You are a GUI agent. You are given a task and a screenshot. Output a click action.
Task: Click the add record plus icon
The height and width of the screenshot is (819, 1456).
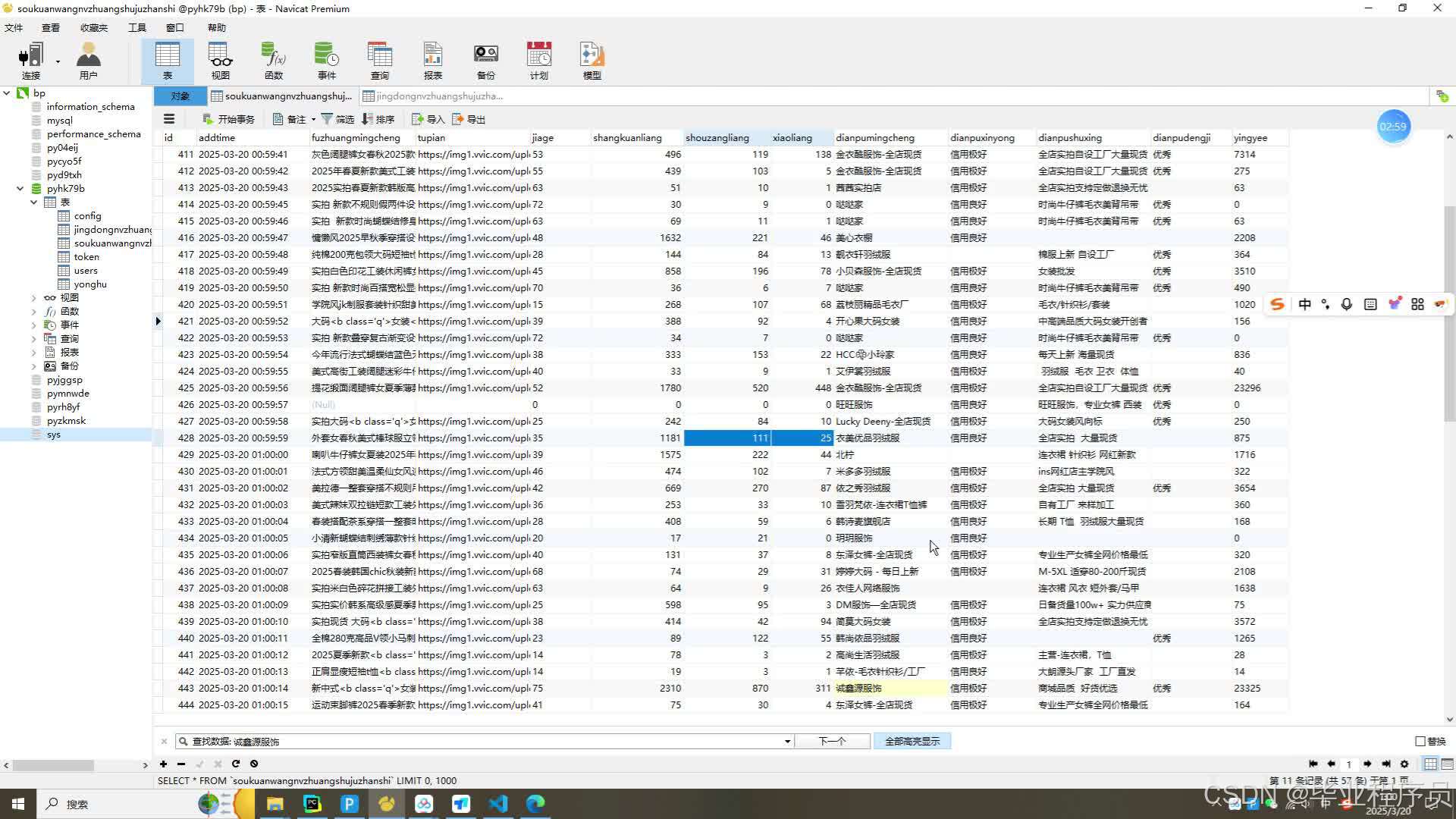(x=163, y=764)
